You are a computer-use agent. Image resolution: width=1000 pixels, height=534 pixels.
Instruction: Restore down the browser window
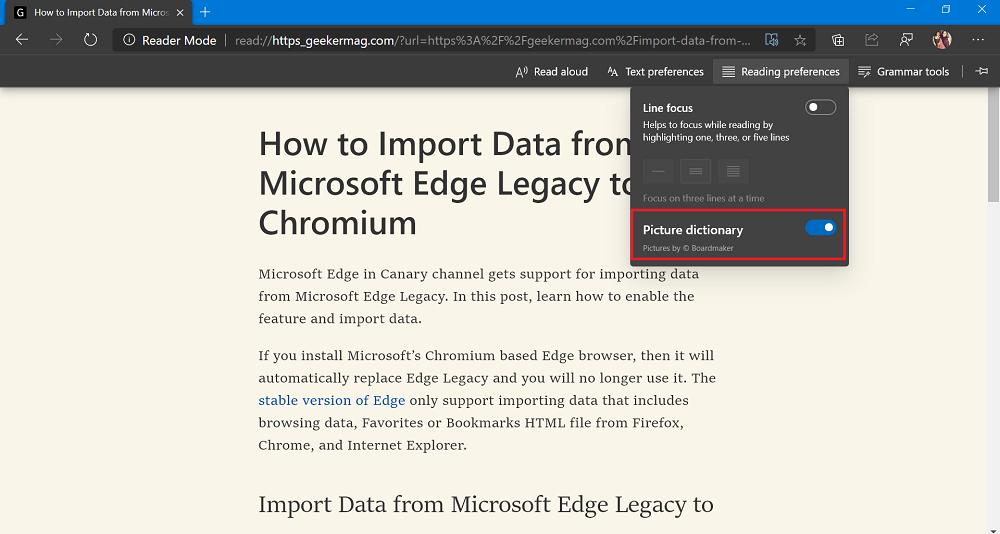(x=946, y=9)
